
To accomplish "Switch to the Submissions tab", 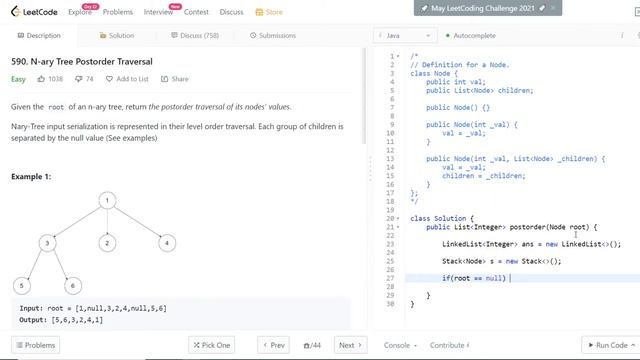I will click(273, 36).
